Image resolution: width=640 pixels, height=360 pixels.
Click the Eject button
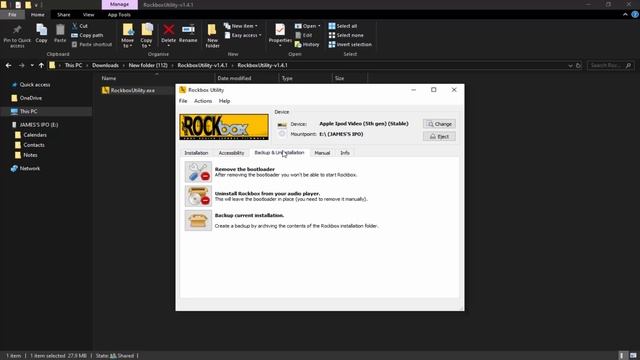point(439,136)
